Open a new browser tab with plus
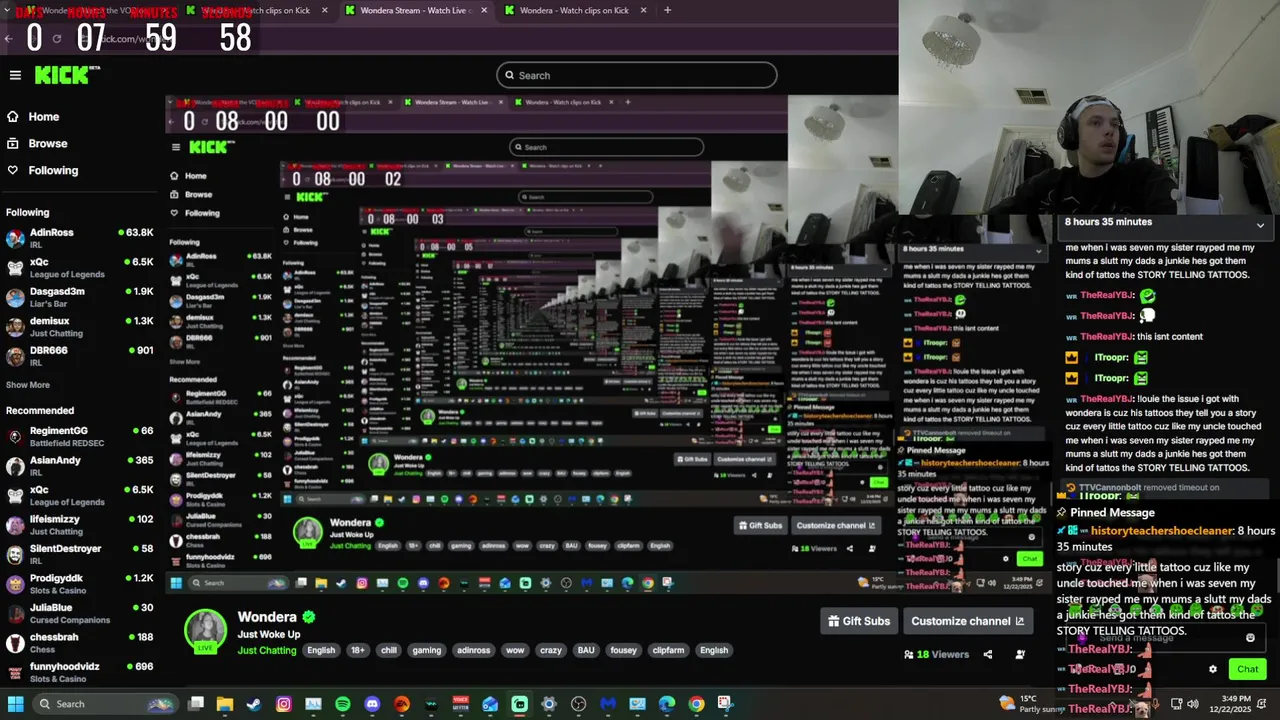This screenshot has width=1280, height=720. 667,10
